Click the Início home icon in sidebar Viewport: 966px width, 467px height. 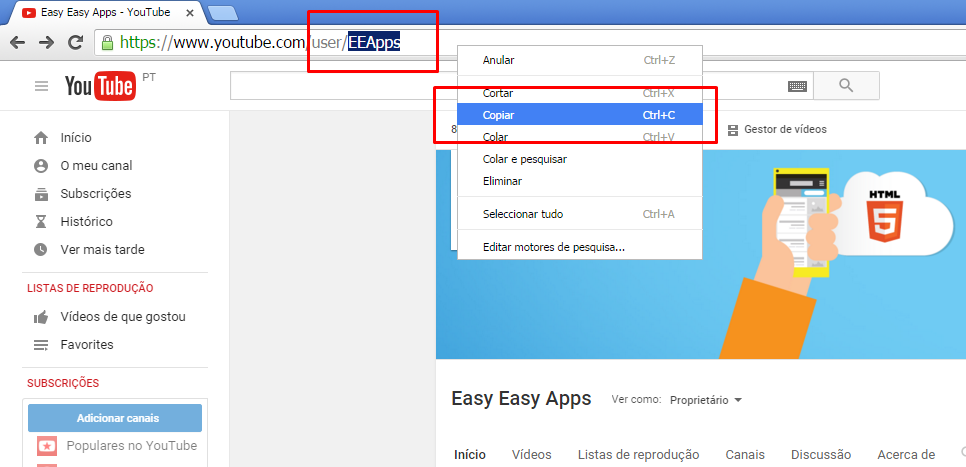(41, 138)
